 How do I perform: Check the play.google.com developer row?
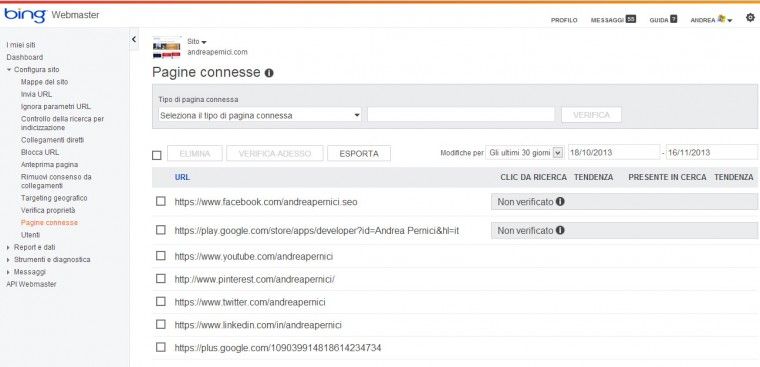(161, 230)
